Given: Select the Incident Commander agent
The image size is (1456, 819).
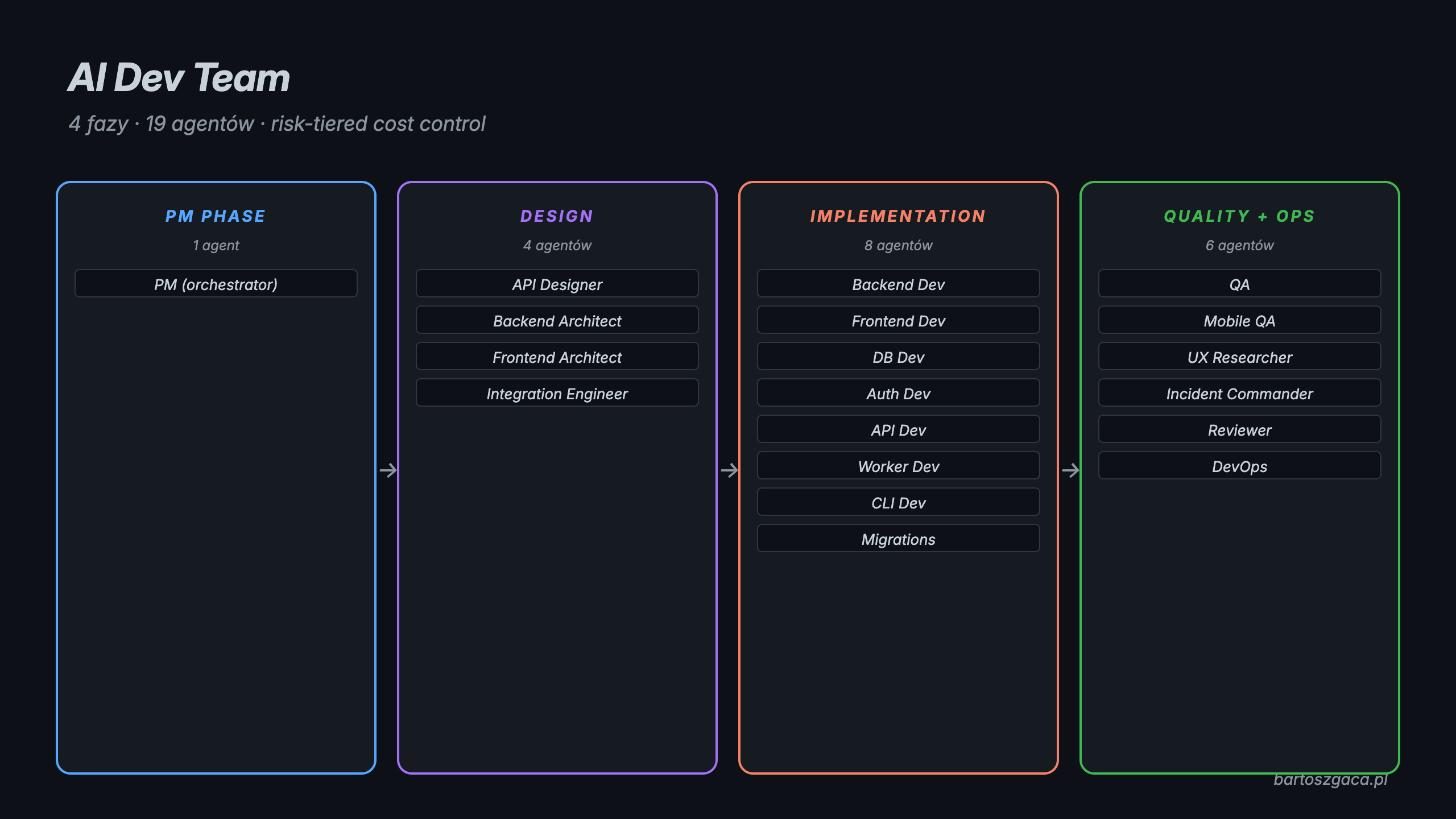Looking at the screenshot, I should [x=1240, y=392].
